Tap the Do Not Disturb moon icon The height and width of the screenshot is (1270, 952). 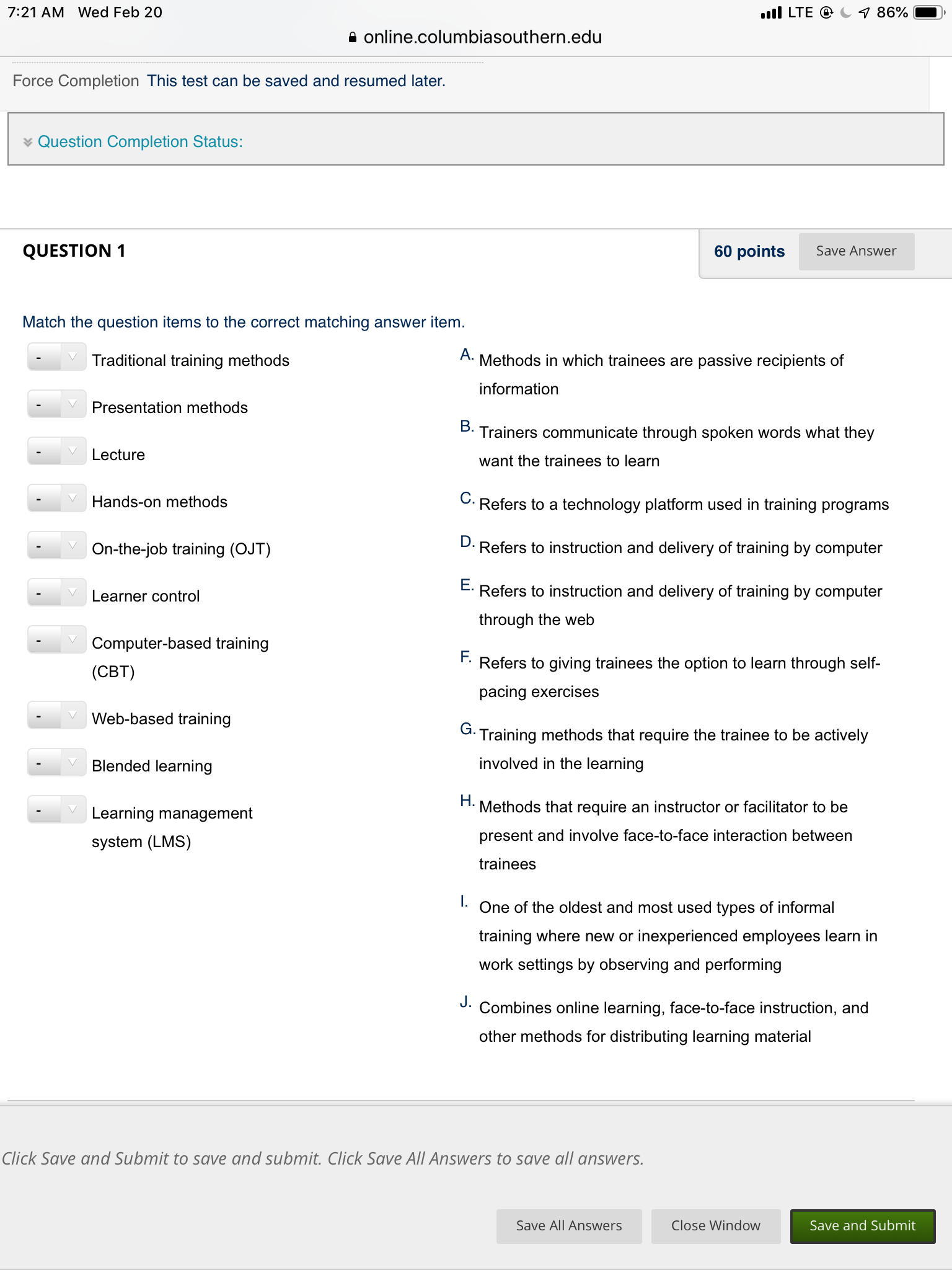[845, 12]
